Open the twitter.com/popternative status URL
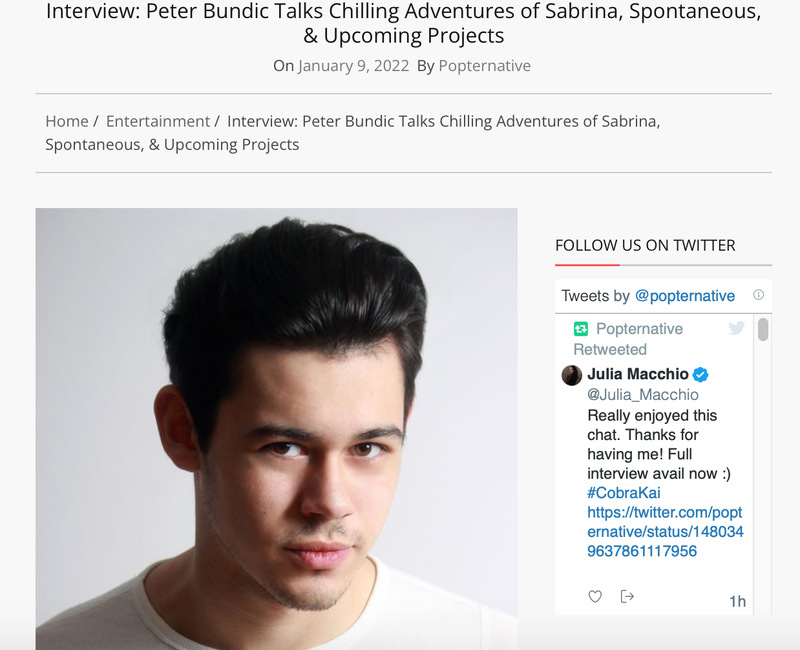This screenshot has width=800, height=650. point(665,532)
